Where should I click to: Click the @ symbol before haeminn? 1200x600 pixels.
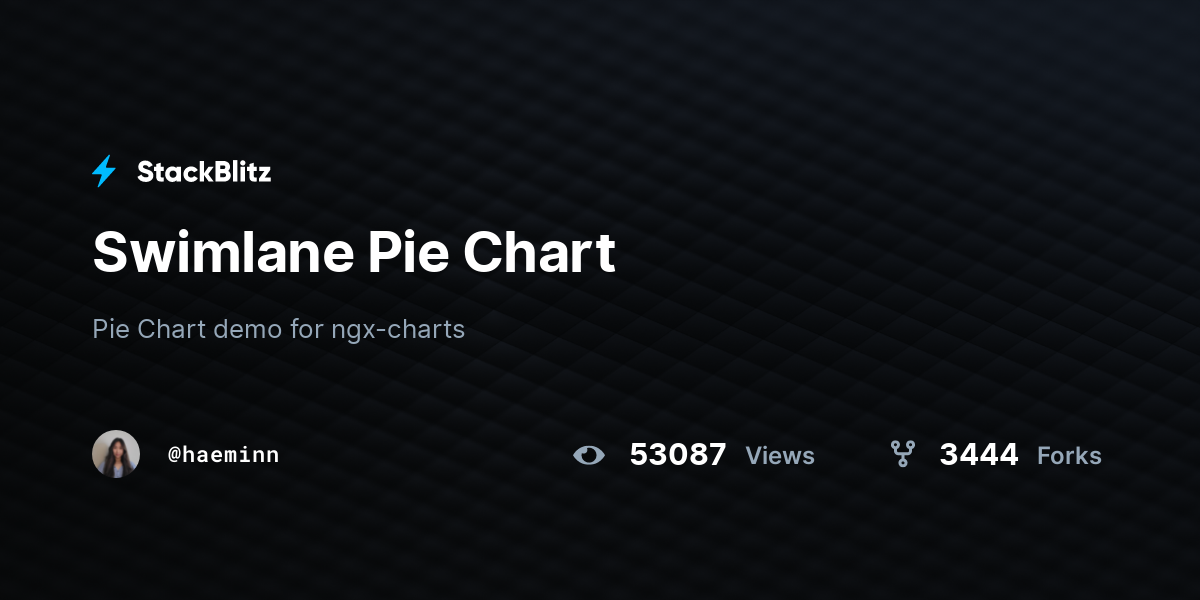tap(174, 455)
